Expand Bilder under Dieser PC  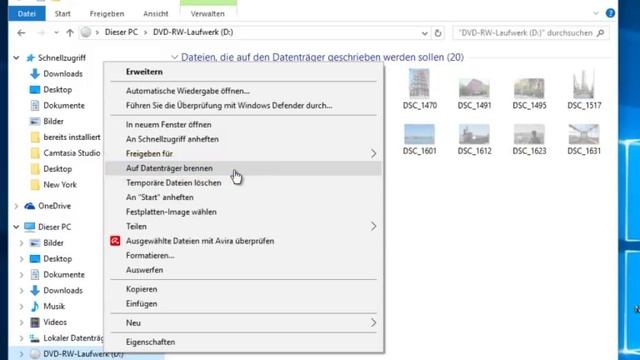22,243
